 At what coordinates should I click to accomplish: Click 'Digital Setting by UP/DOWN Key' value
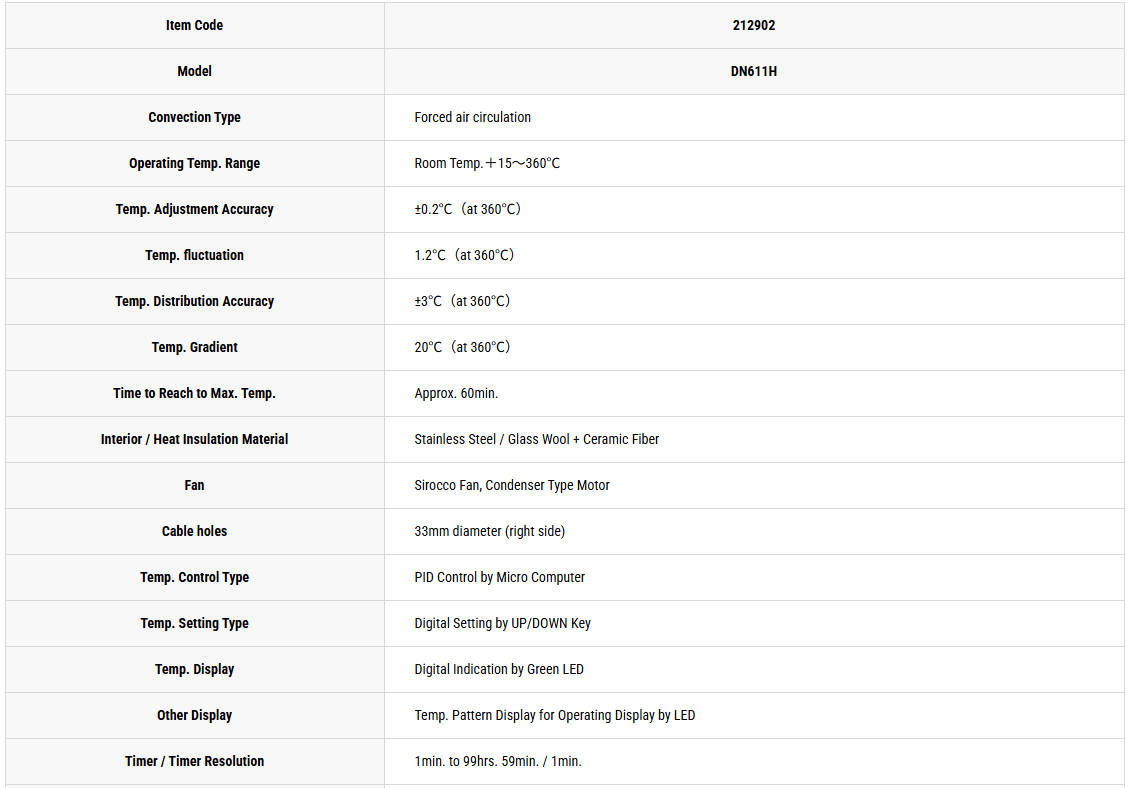pos(503,624)
